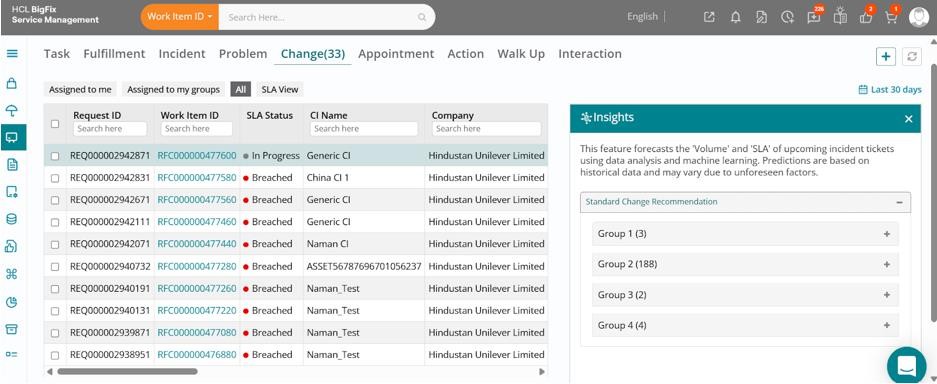
Task: Click the plus button to create new item
Action: point(886,56)
